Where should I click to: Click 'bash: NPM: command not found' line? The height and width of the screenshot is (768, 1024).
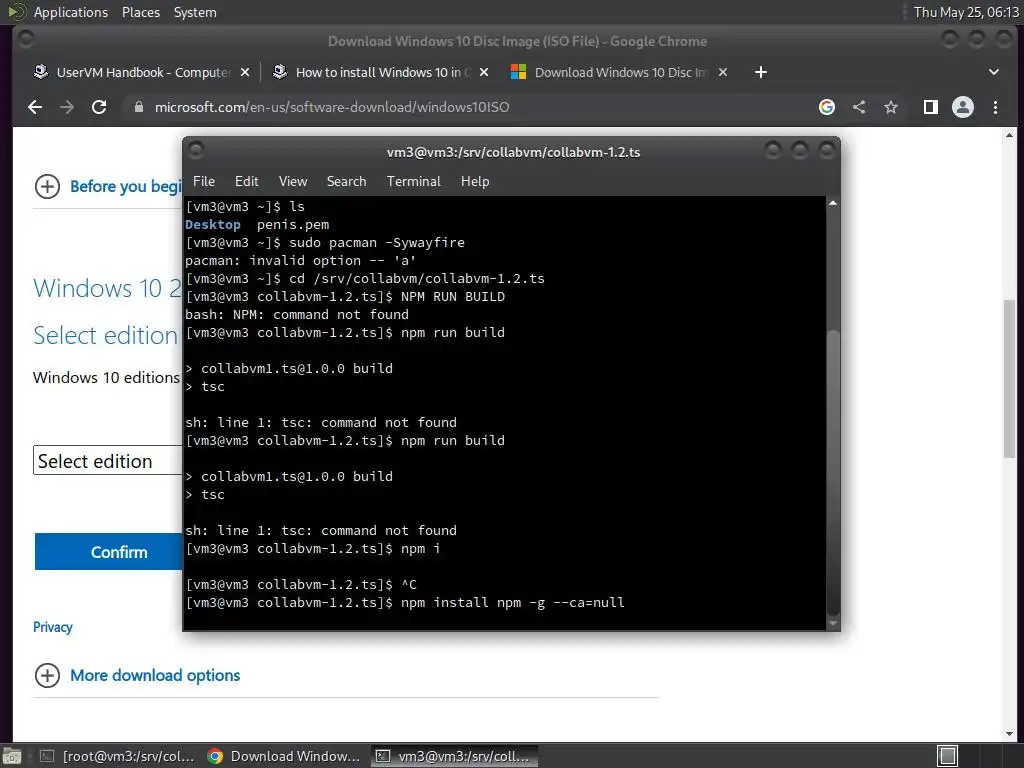click(x=297, y=314)
